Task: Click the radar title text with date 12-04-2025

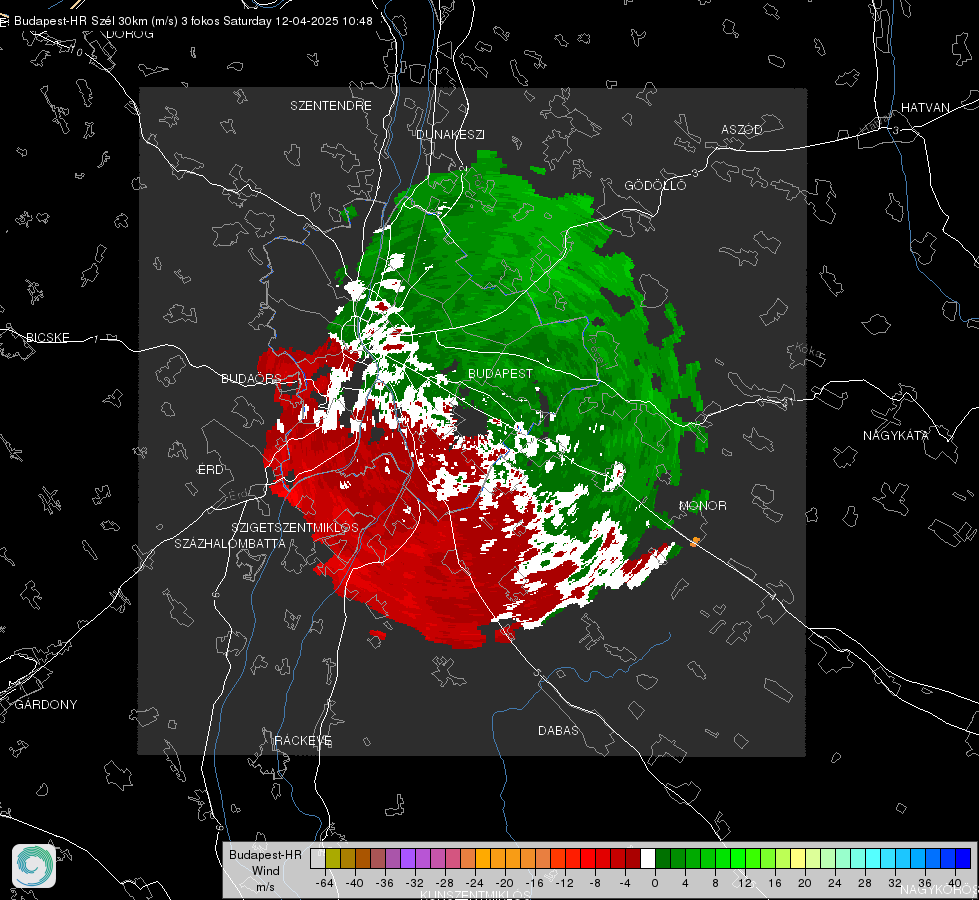Action: pyautogui.click(x=193, y=21)
